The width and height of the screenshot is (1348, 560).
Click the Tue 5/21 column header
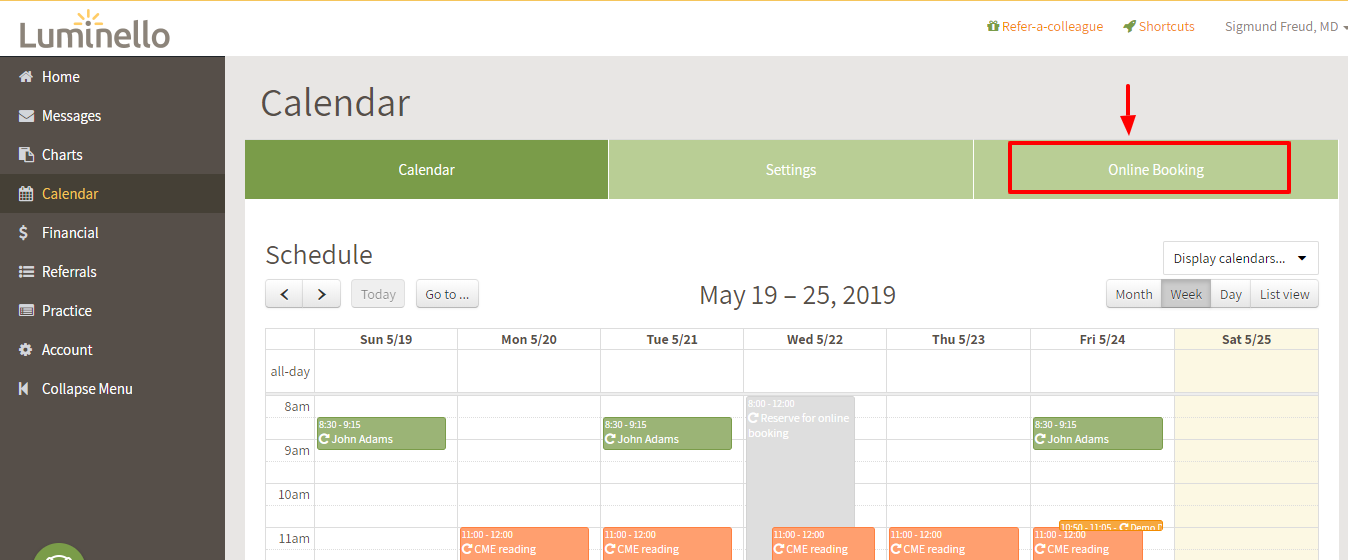(x=672, y=339)
